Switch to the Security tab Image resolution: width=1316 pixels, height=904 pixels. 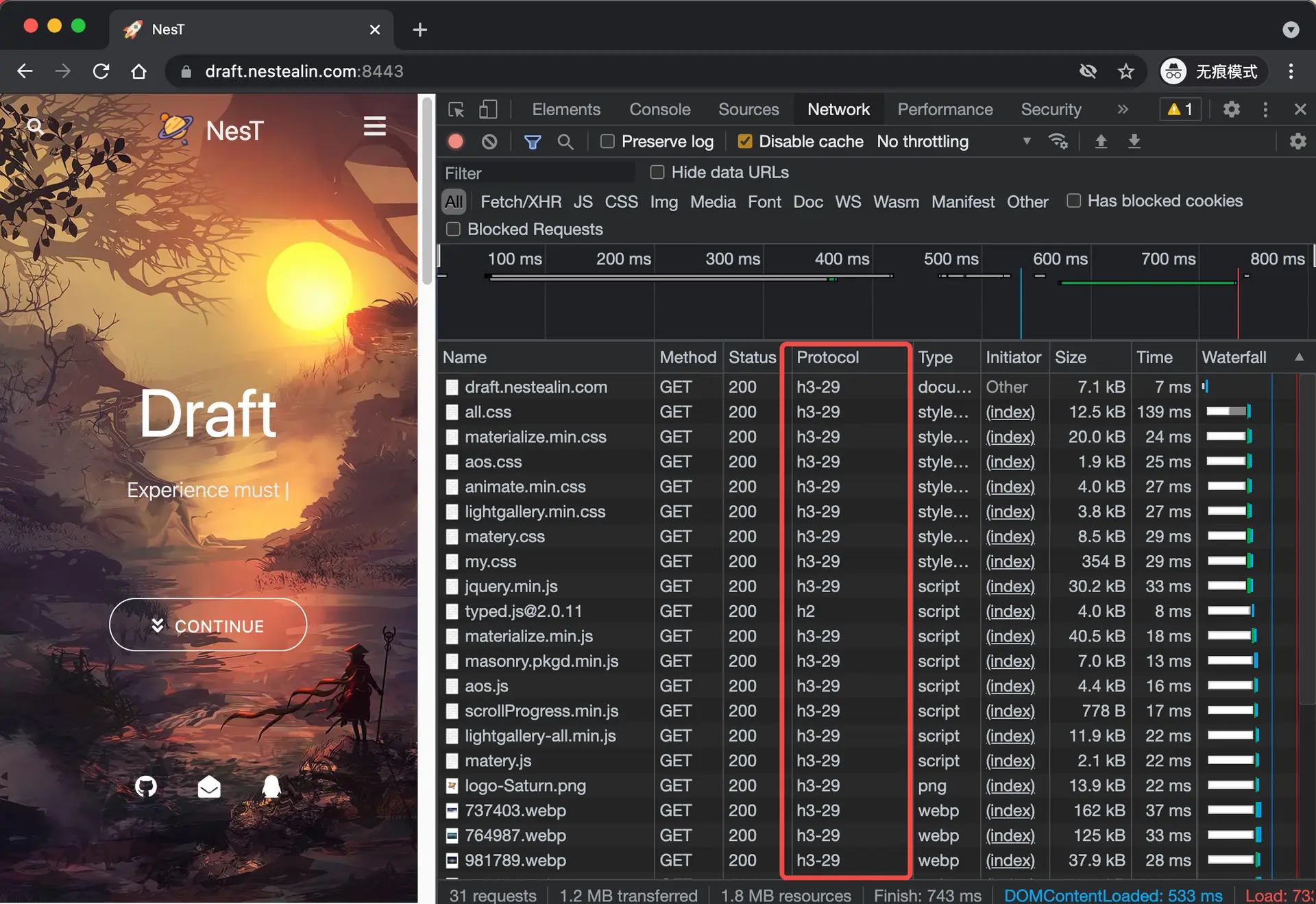point(1051,110)
